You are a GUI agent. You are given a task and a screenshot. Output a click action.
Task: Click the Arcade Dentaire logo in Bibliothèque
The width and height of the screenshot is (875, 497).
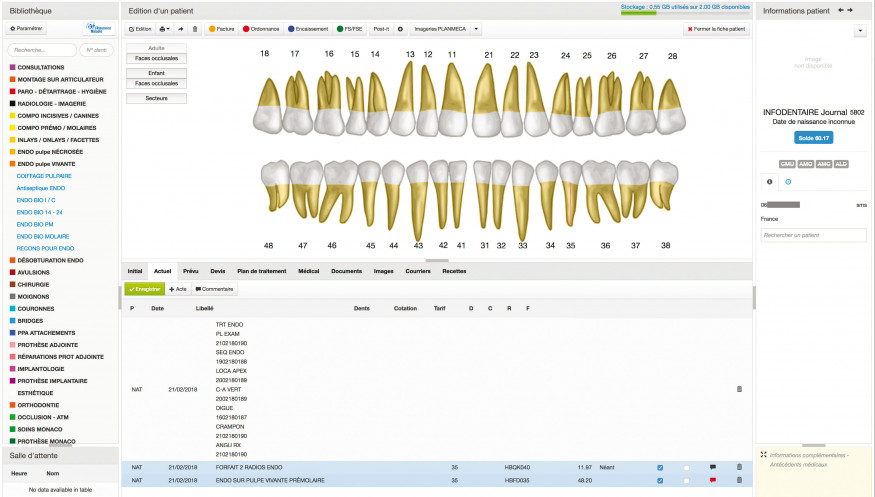click(98, 29)
